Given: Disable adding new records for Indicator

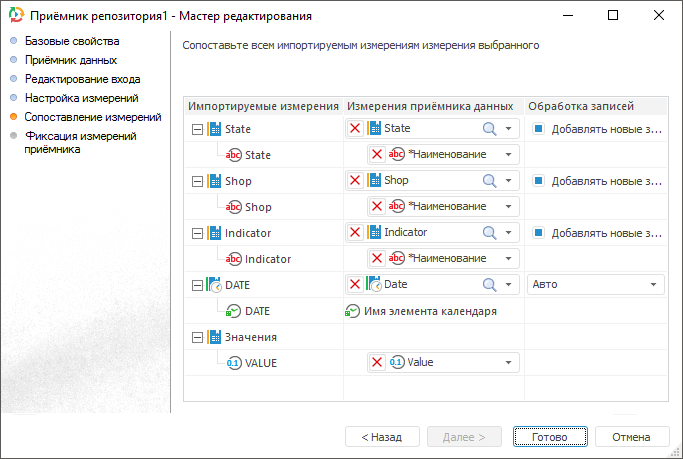Looking at the screenshot, I should point(538,233).
